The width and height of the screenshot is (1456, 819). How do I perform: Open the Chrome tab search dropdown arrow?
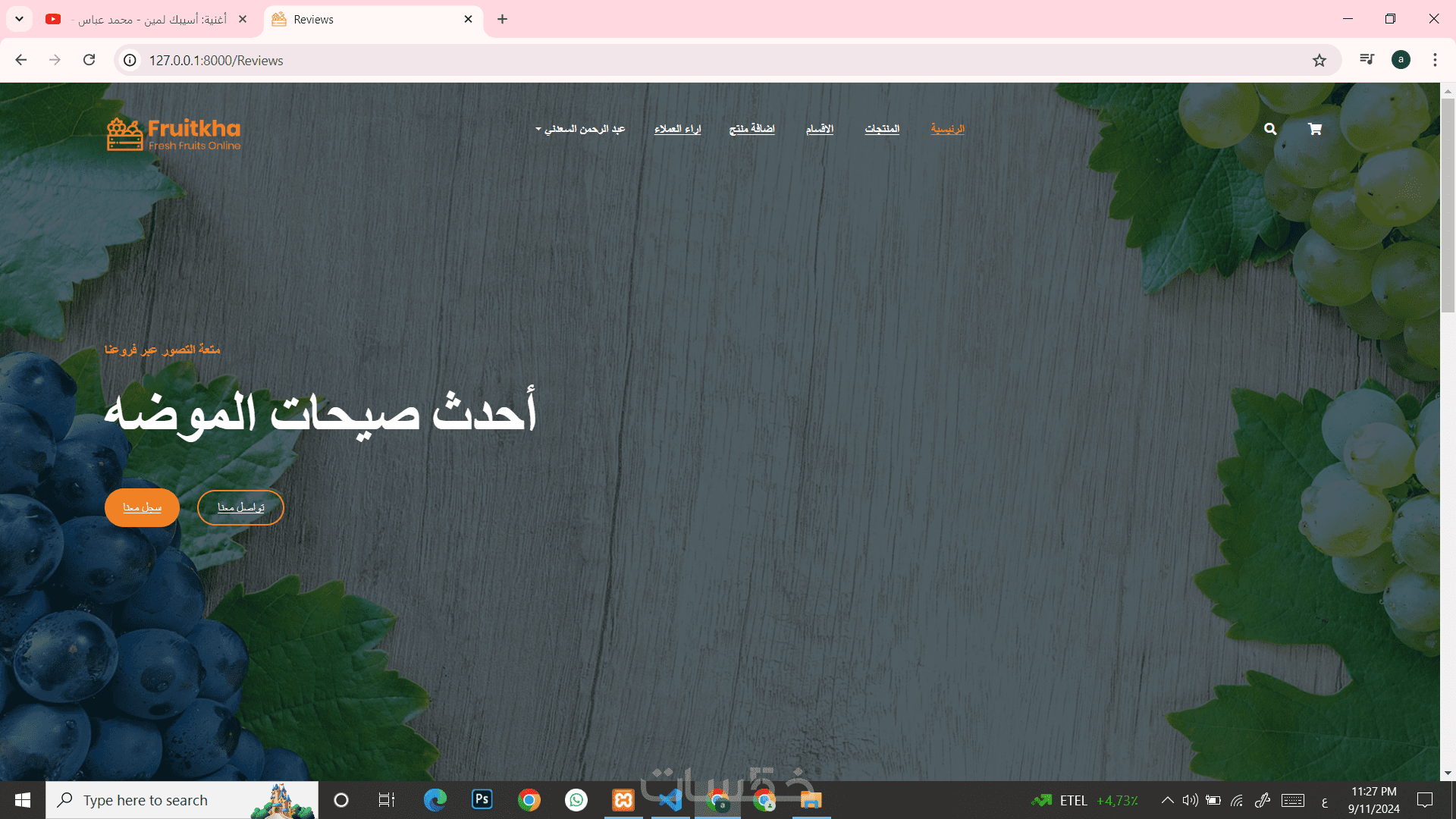(x=19, y=19)
